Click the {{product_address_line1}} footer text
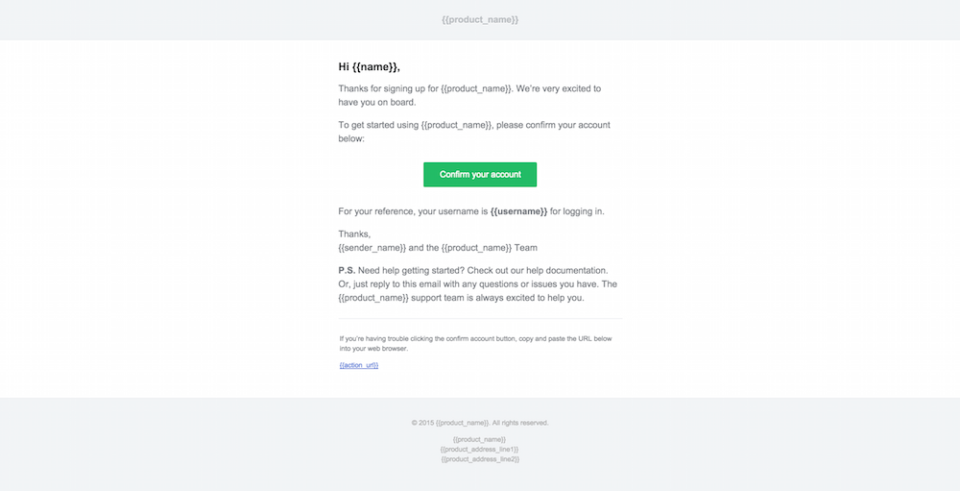Viewport: 960px width, 491px height. coord(480,449)
